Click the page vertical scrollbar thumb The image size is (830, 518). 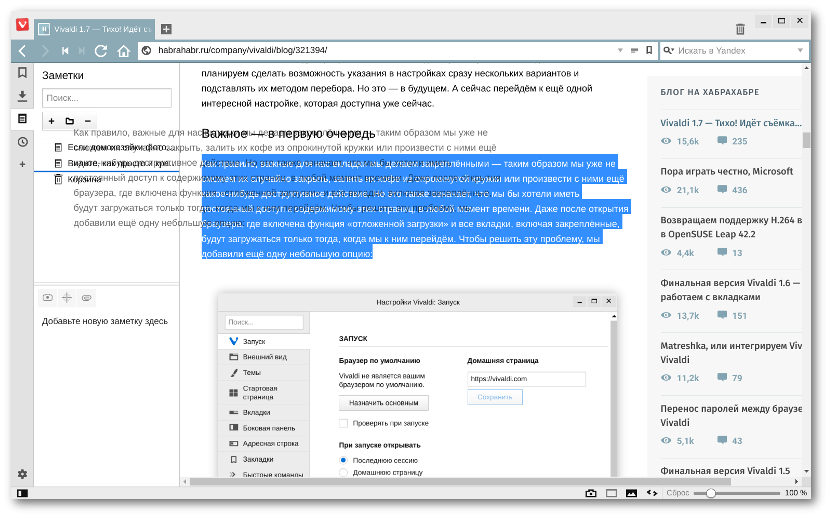click(x=806, y=140)
